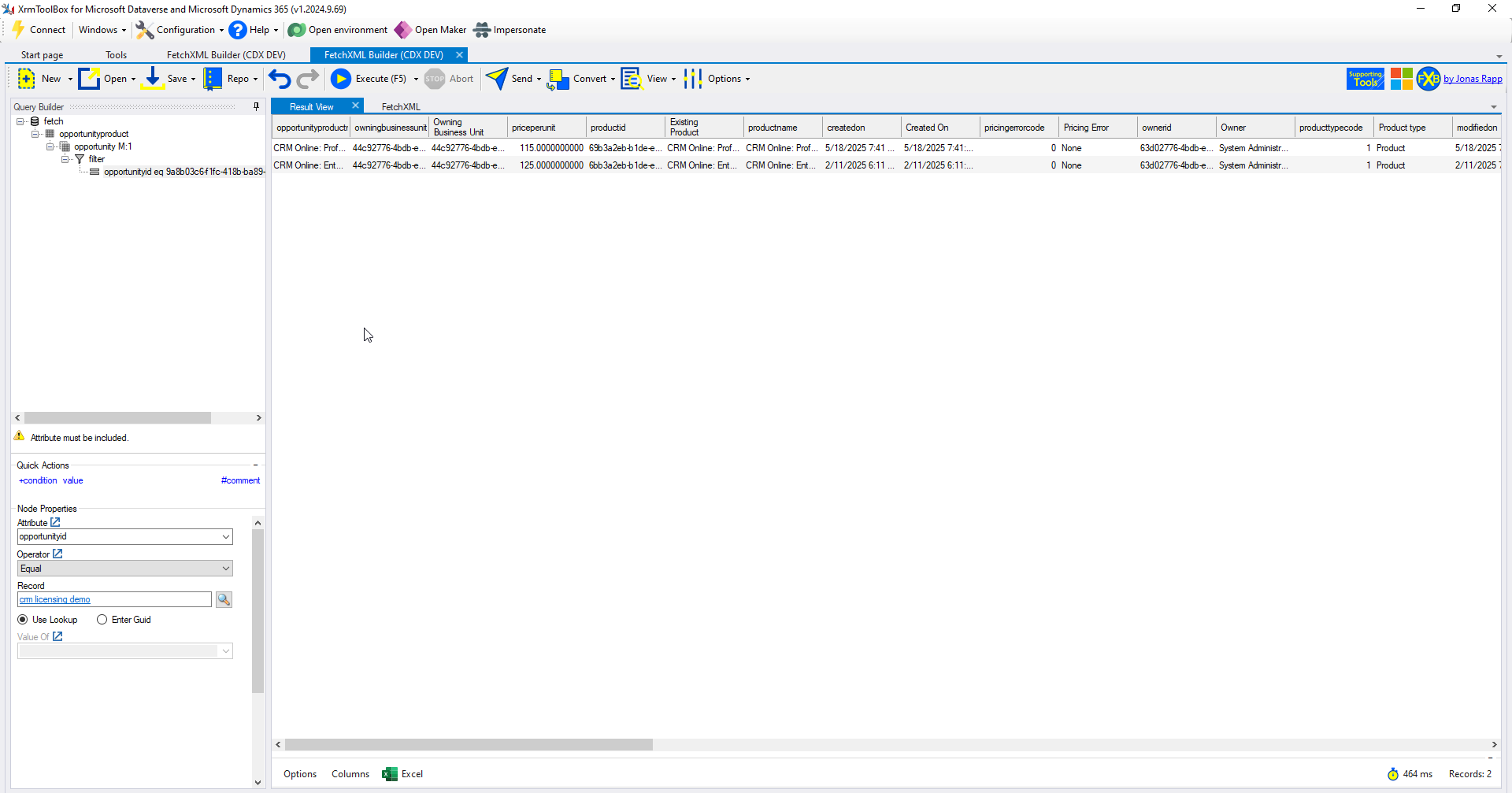Click the Repo icon
1512x793 pixels.
pyautogui.click(x=213, y=79)
